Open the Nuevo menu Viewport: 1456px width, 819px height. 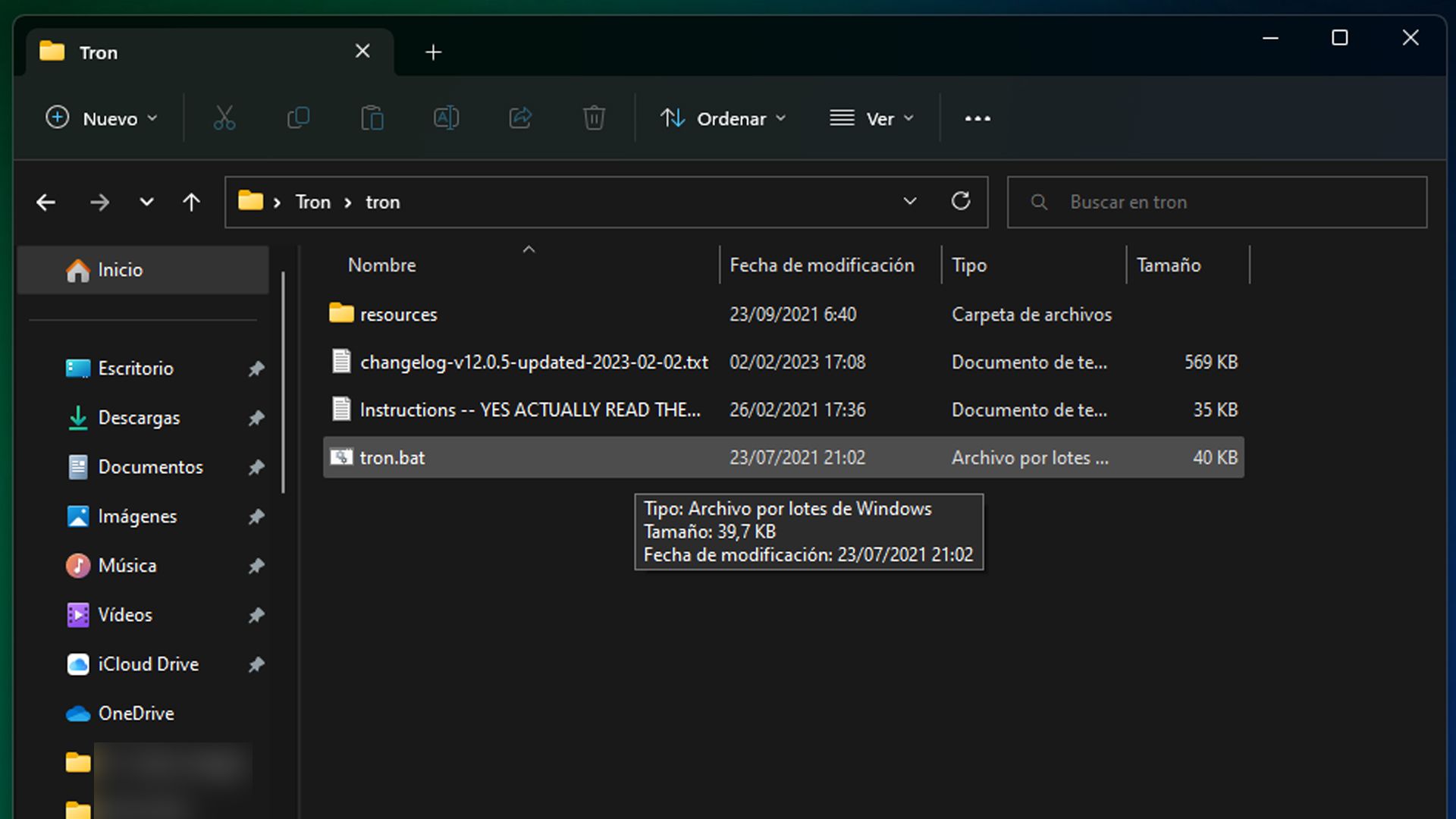pos(102,118)
